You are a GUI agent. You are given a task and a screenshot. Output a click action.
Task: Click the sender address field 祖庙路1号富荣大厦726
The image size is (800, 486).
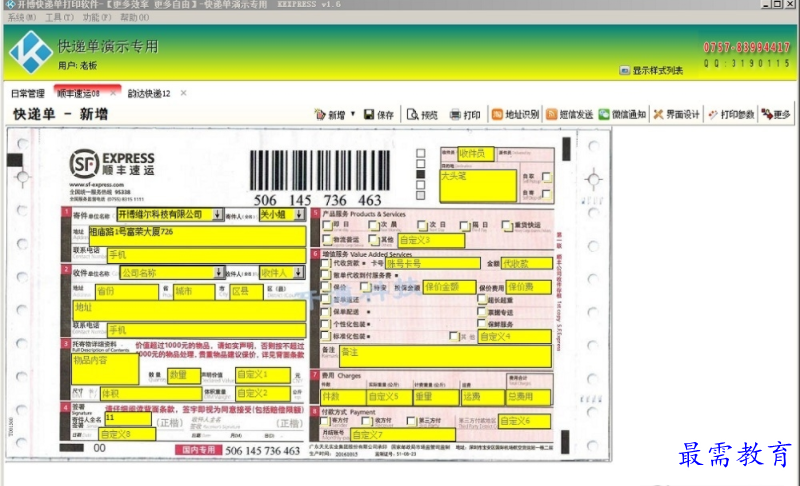(197, 236)
